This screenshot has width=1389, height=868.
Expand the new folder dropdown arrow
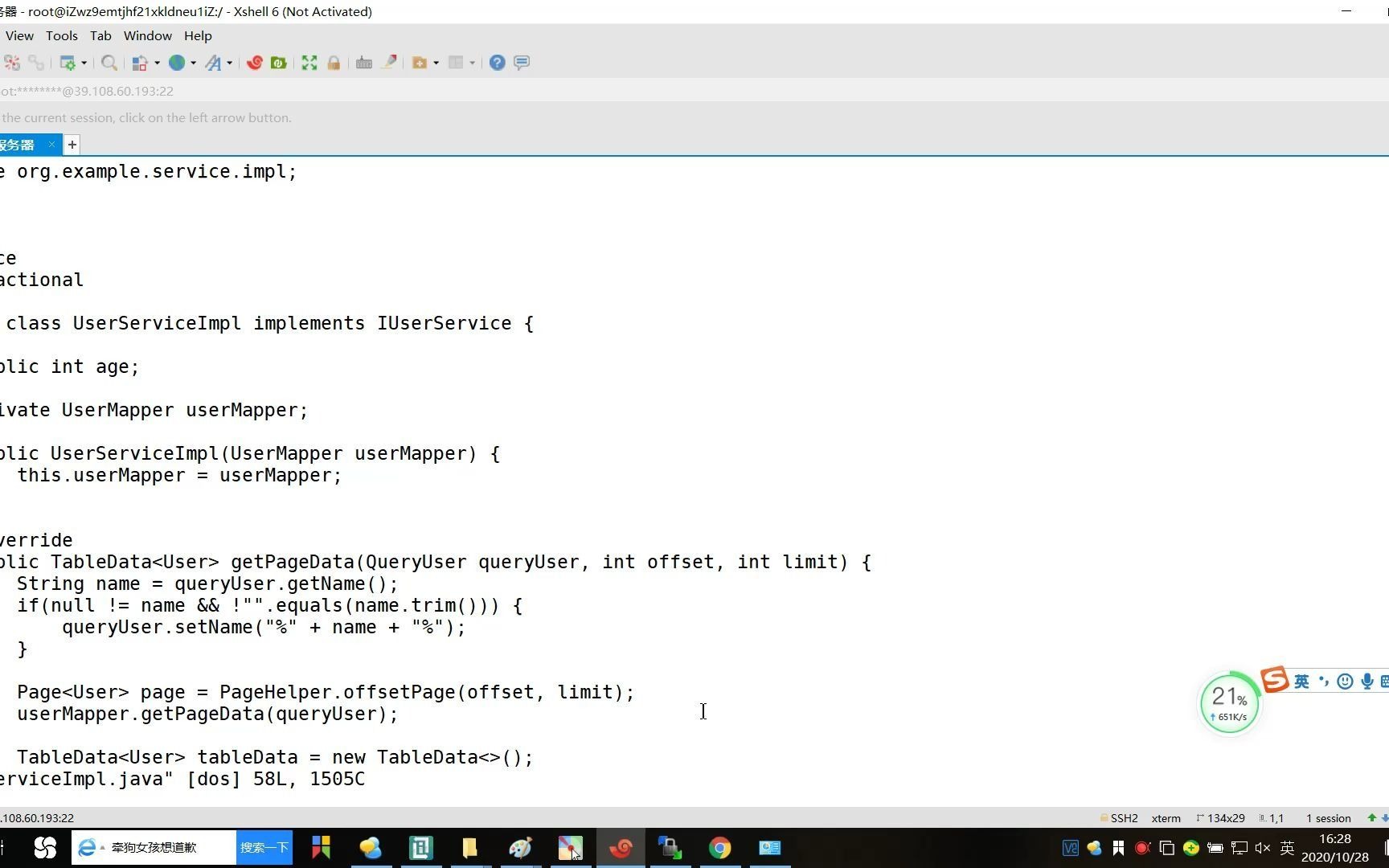tap(436, 63)
